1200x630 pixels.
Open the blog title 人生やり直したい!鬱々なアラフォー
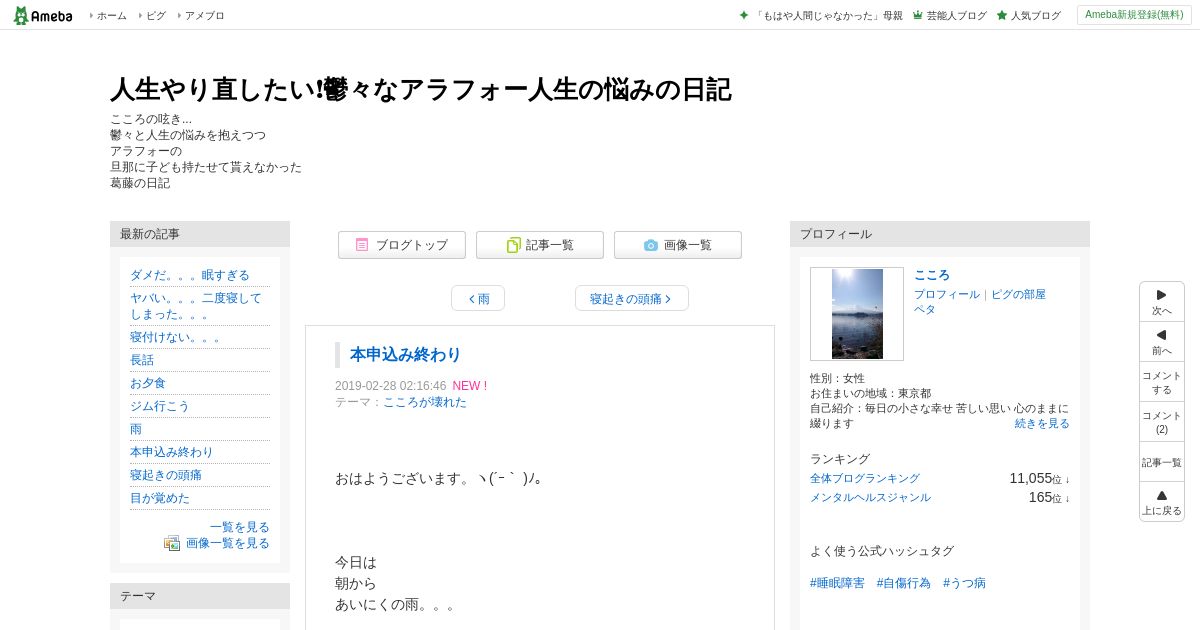click(420, 89)
